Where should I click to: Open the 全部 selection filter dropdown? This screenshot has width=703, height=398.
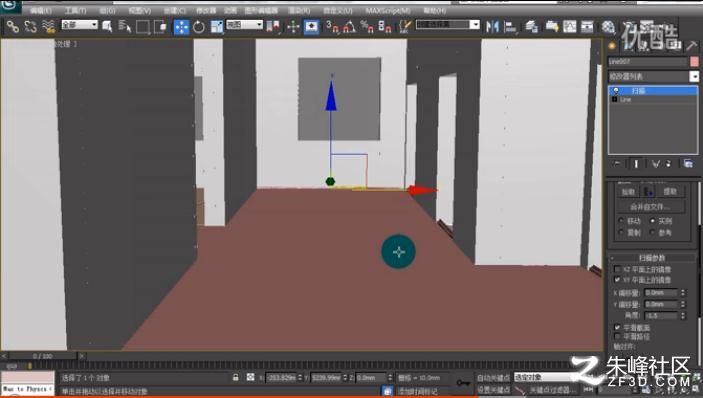[x=79, y=25]
